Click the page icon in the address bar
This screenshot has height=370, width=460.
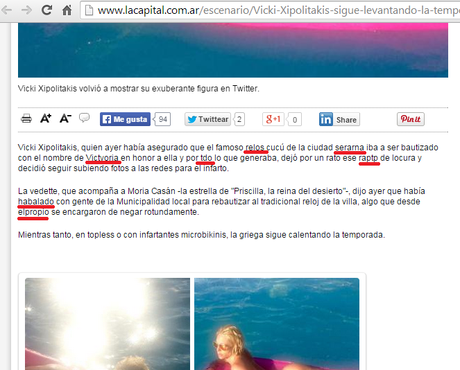[89, 11]
